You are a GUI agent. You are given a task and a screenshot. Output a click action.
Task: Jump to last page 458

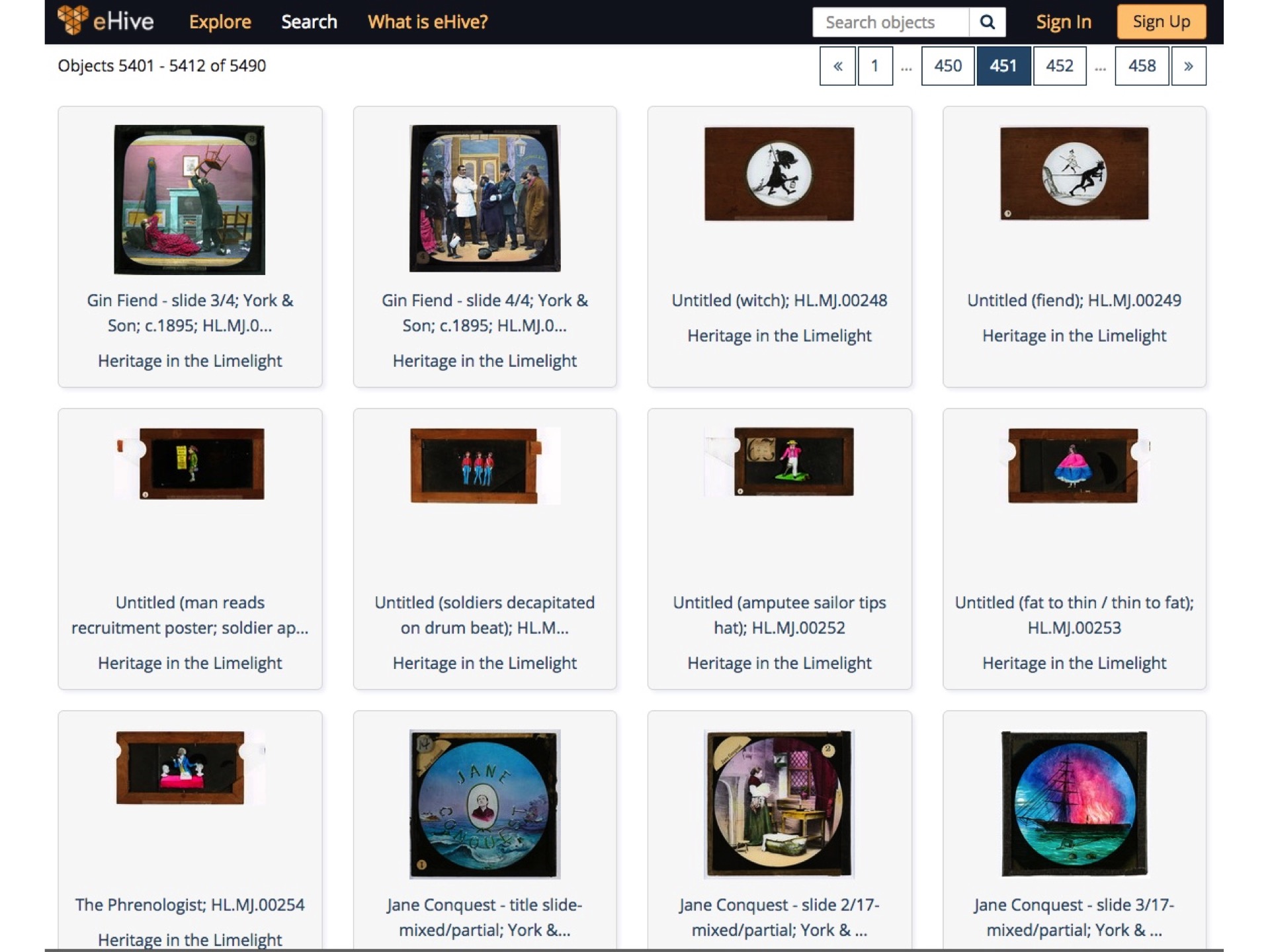(1142, 66)
